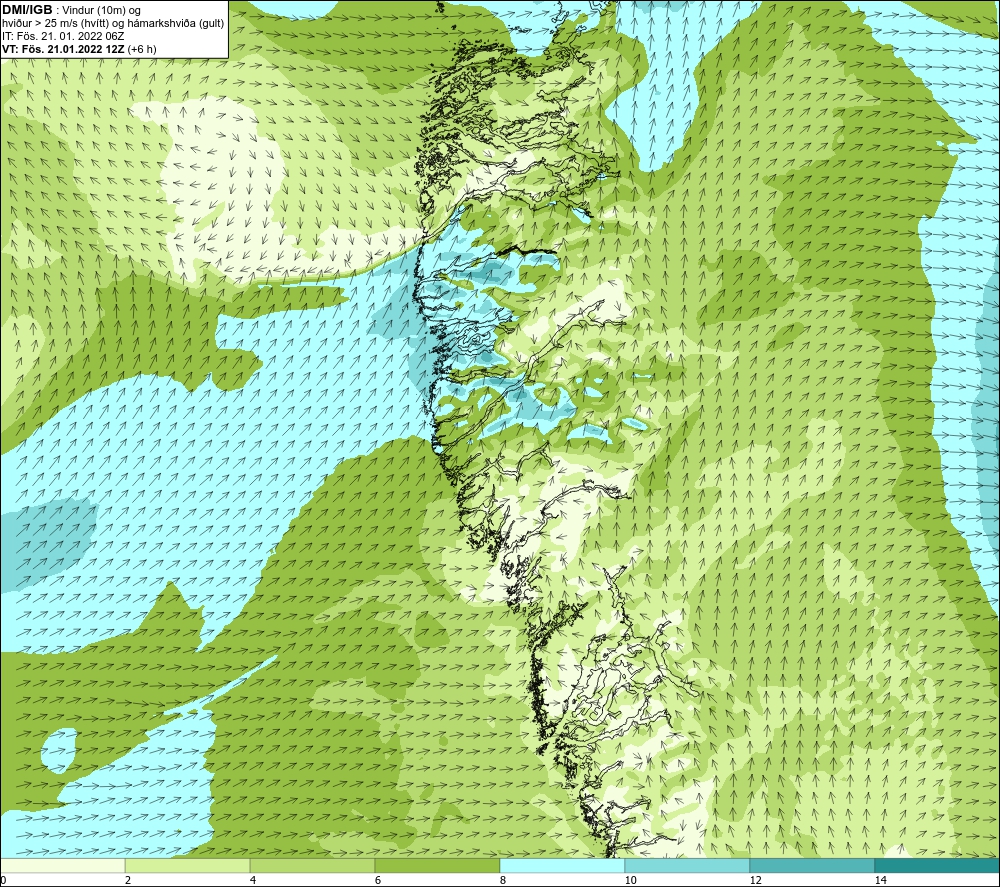This screenshot has width=1000, height=887.
Task: Click the 'Vindur (10m) og' label
Action: (x=102, y=11)
